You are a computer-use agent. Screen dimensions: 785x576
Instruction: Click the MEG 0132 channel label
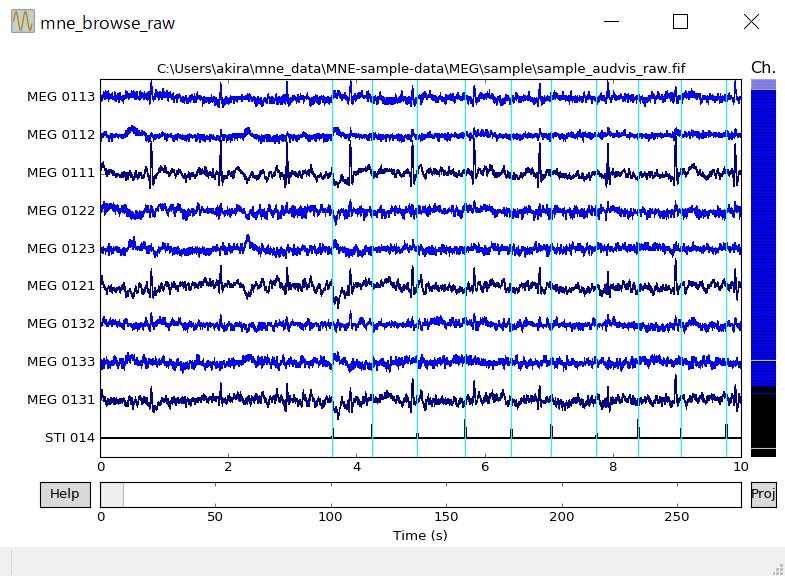click(x=61, y=324)
